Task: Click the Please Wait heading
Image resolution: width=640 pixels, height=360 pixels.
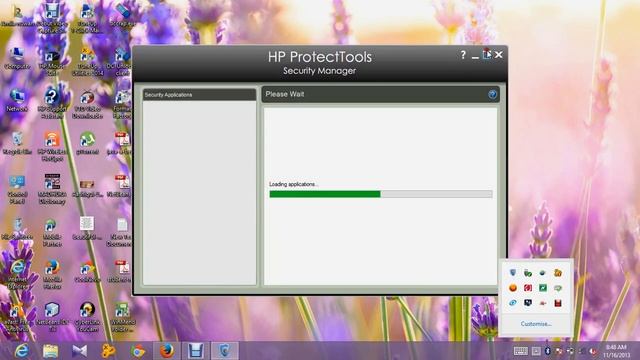Action: pyautogui.click(x=285, y=94)
